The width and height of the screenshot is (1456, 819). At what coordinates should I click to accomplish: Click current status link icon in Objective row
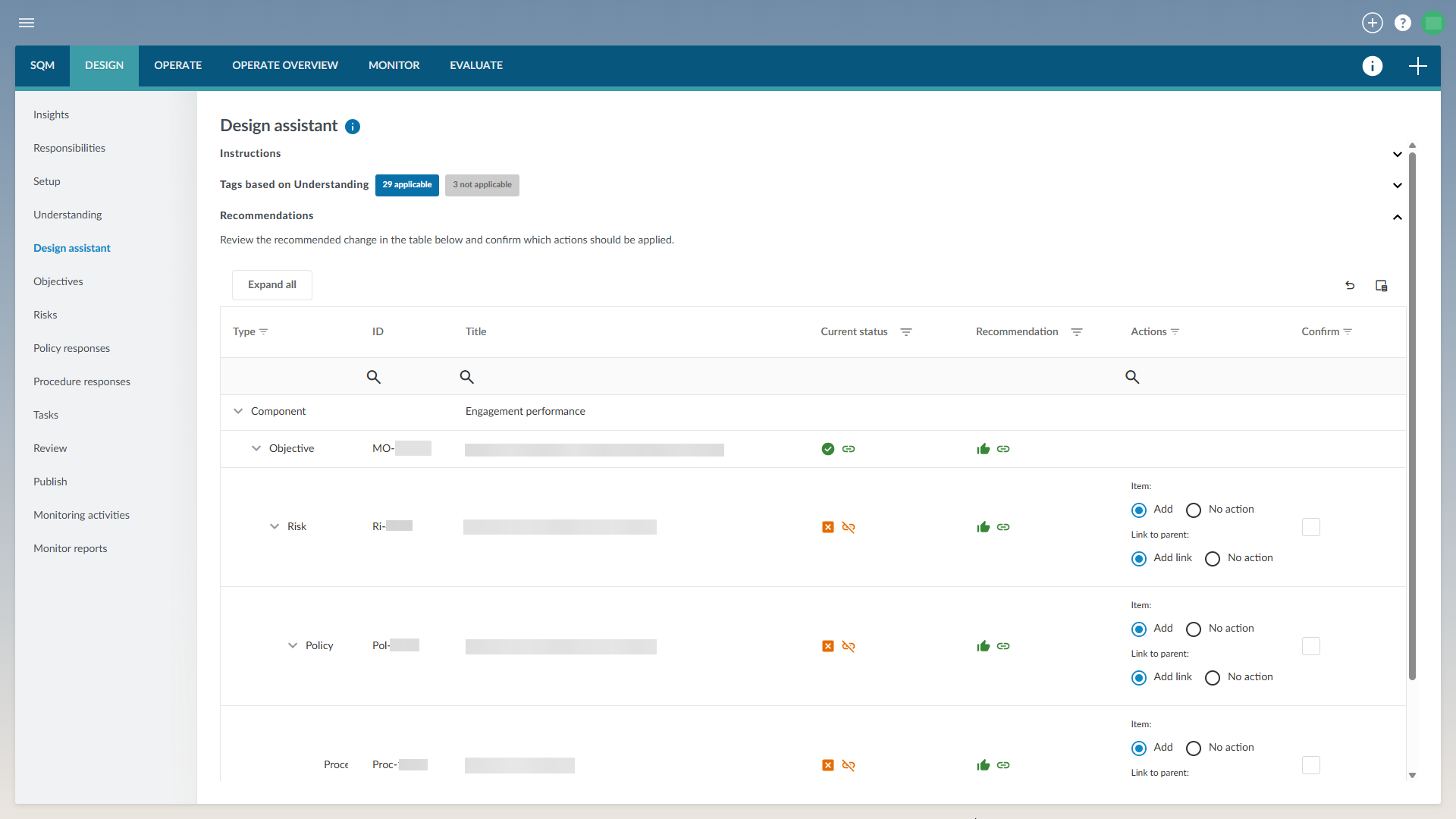click(x=849, y=449)
